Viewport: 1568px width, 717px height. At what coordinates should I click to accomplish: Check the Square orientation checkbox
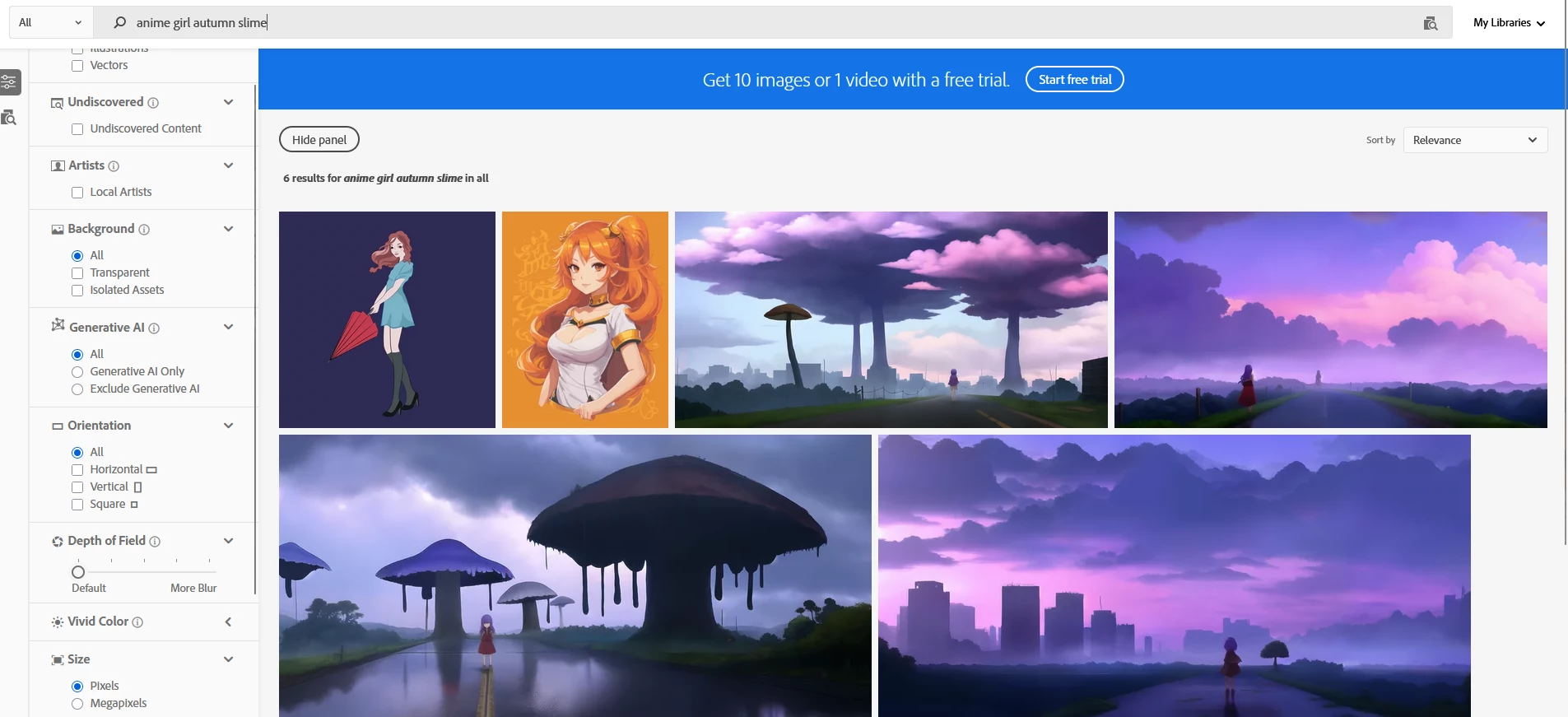coord(77,505)
